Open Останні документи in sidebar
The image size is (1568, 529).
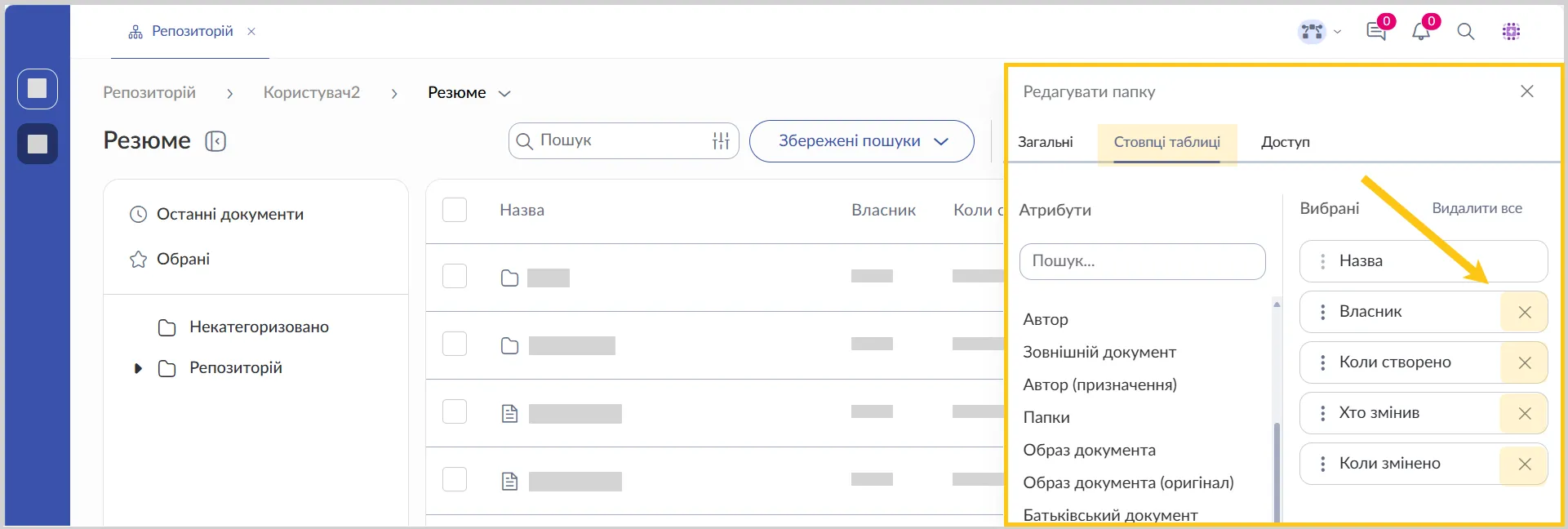pos(229,215)
